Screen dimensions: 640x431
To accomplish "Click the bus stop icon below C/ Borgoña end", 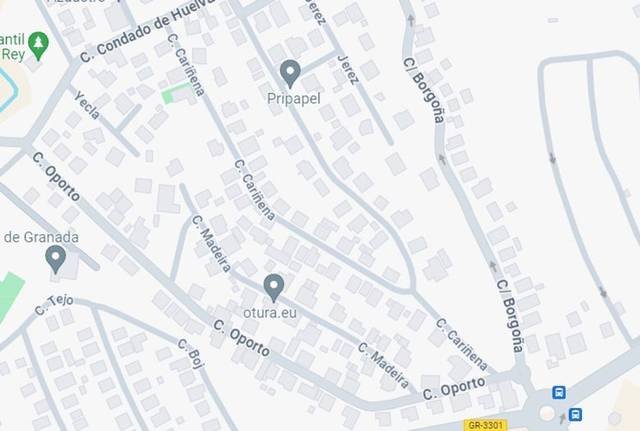I will (x=559, y=393).
